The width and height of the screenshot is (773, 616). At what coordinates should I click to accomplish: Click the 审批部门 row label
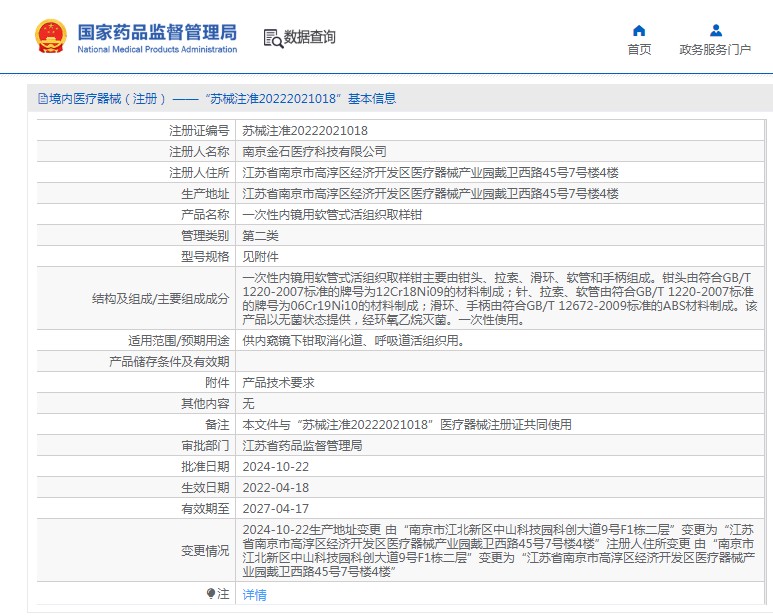click(x=205, y=445)
